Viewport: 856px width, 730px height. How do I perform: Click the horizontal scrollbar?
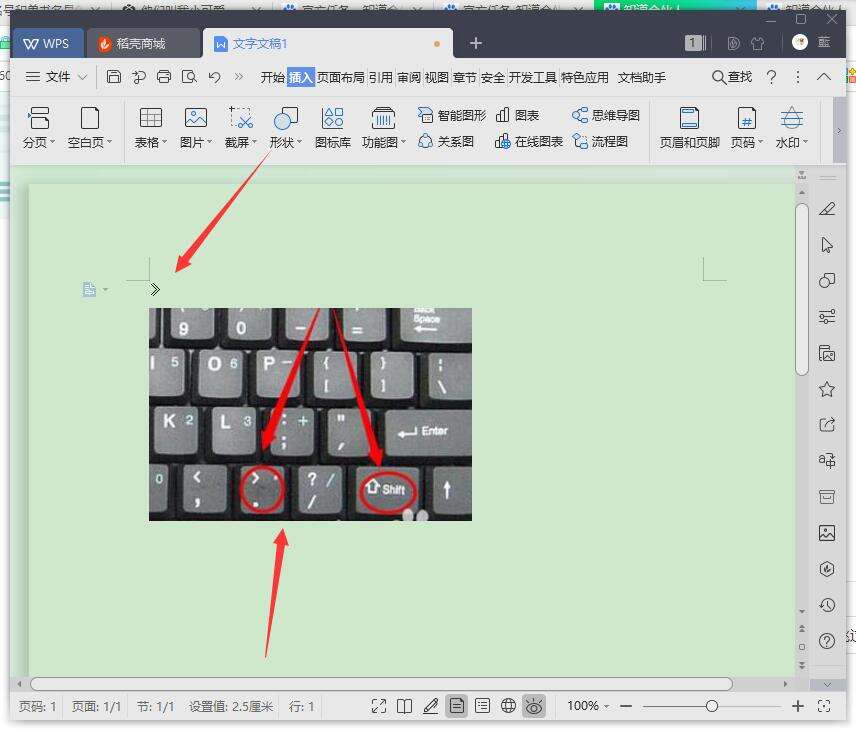click(382, 684)
